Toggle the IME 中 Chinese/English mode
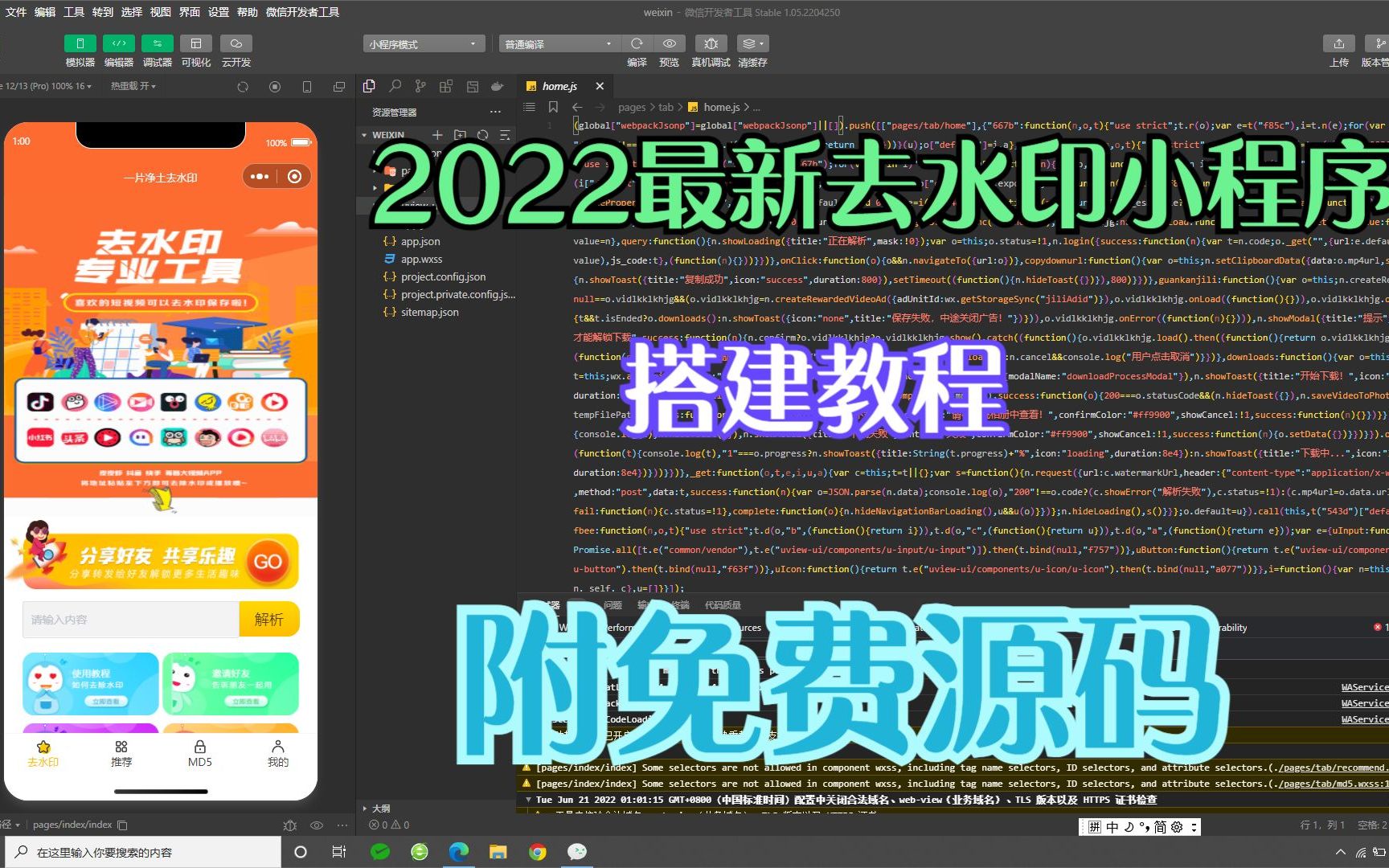This screenshot has height=868, width=1389. click(x=1112, y=826)
